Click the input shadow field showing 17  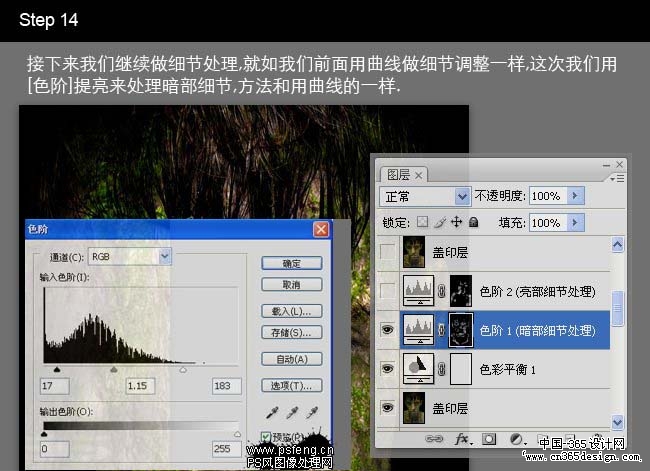[x=55, y=386]
